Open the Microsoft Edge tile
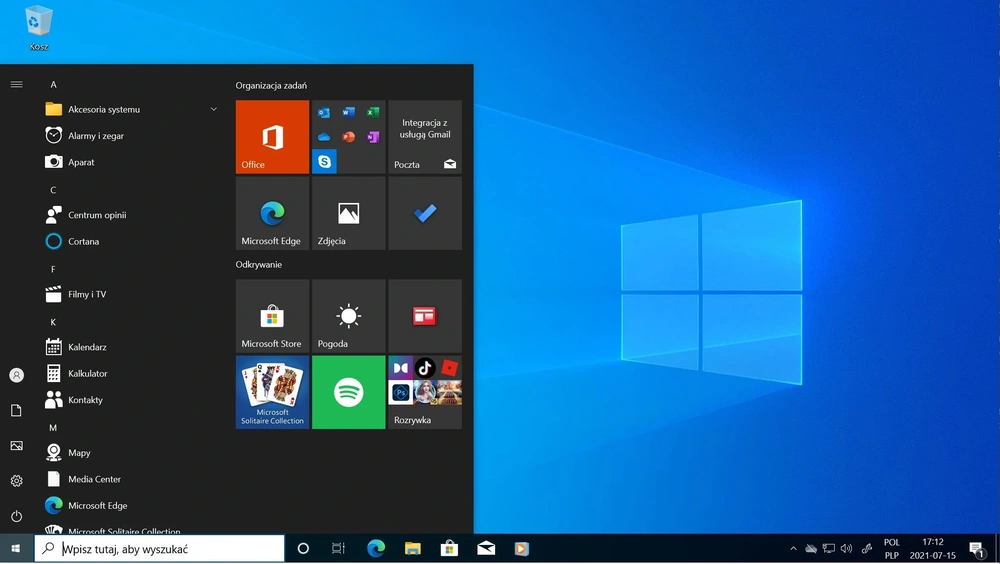 [x=272, y=213]
